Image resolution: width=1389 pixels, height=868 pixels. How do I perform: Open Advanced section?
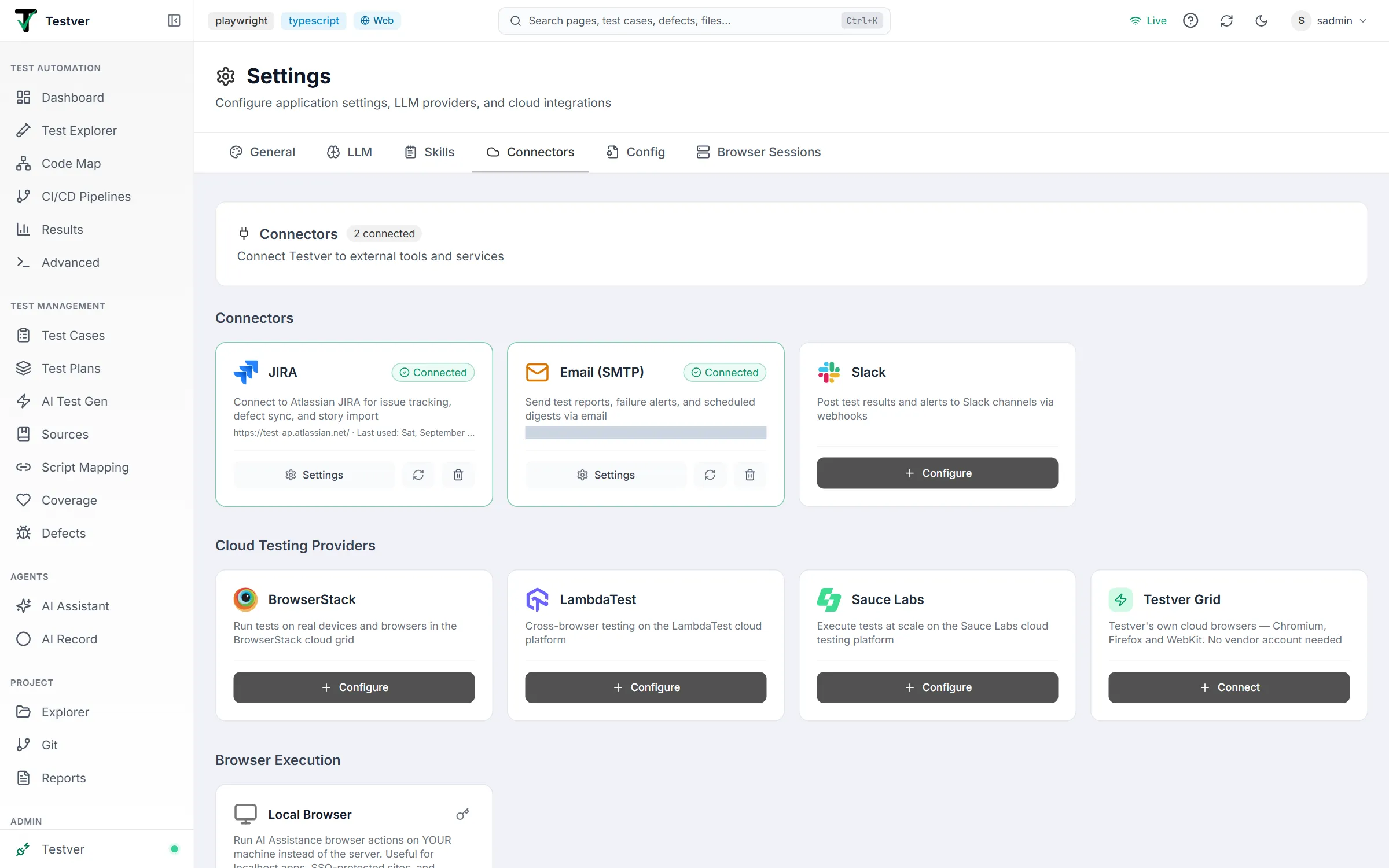point(97,262)
